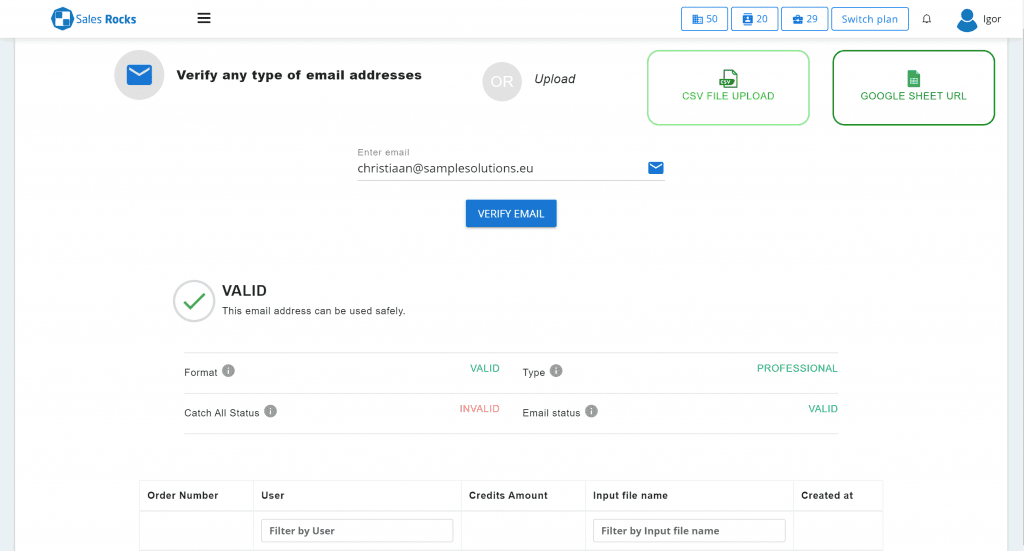Click the company credits counter showing 50

(x=704, y=19)
